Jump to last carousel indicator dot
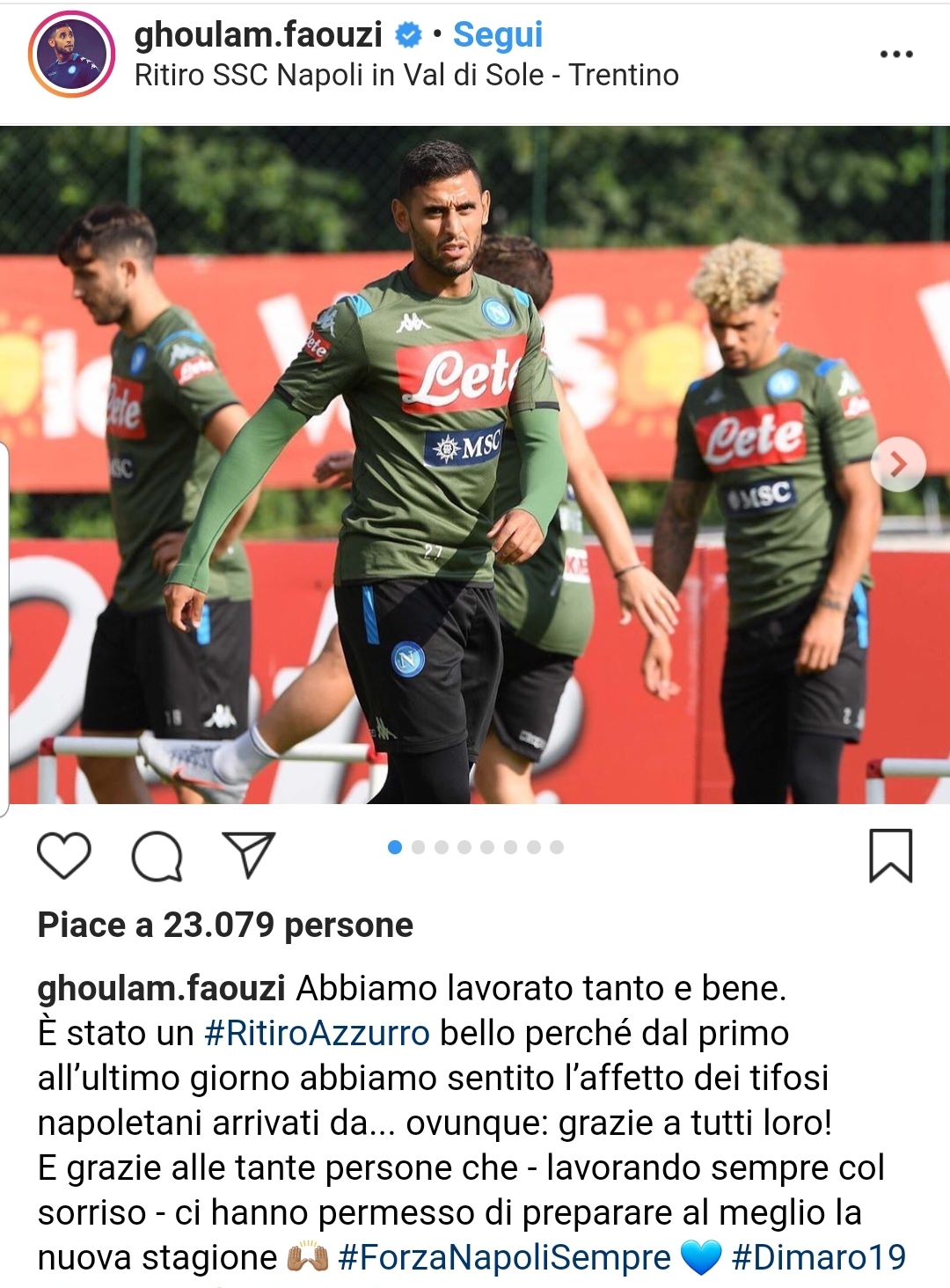The height and width of the screenshot is (1288, 950). (x=557, y=847)
